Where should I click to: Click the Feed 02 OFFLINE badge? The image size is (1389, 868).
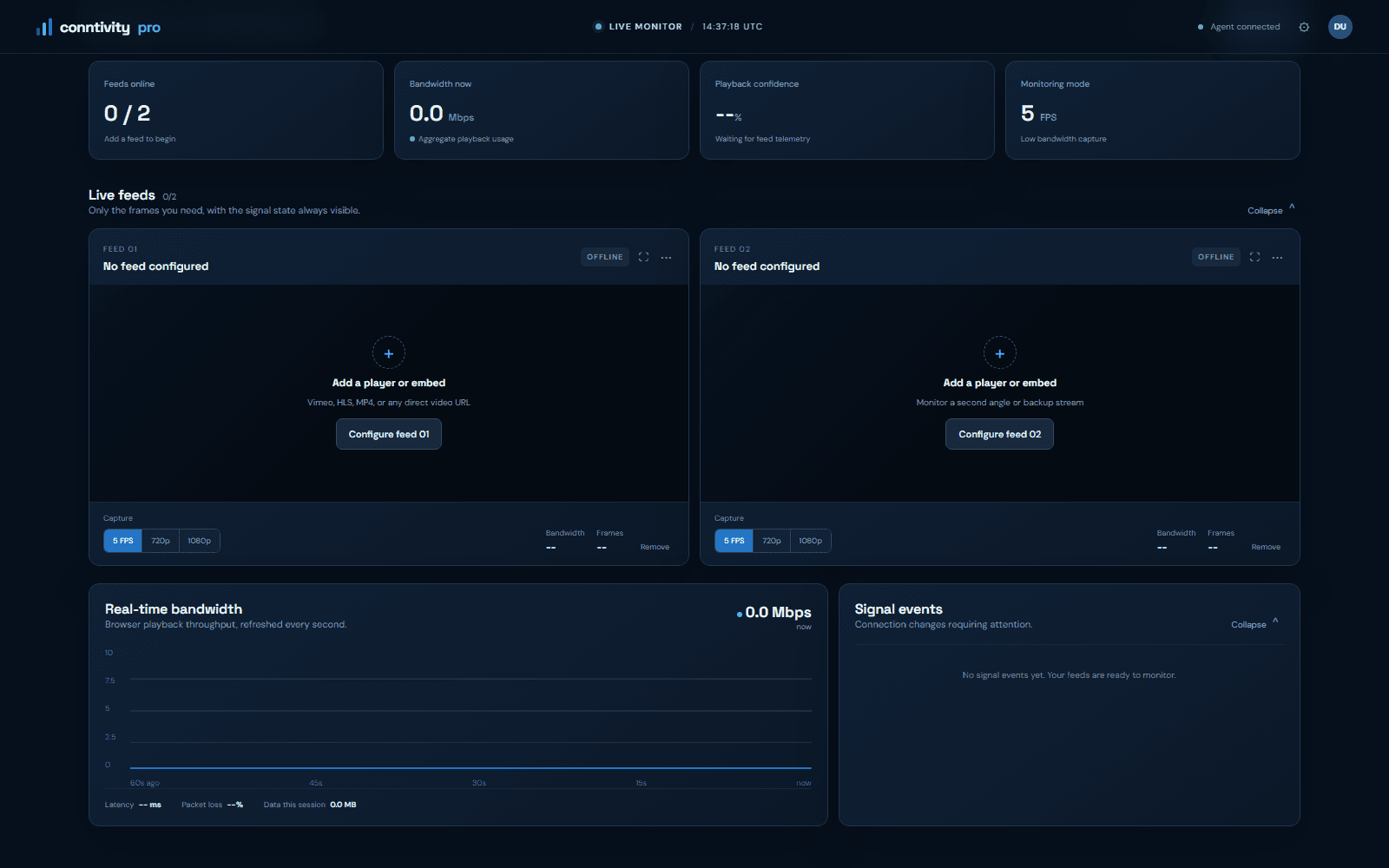click(x=1216, y=257)
